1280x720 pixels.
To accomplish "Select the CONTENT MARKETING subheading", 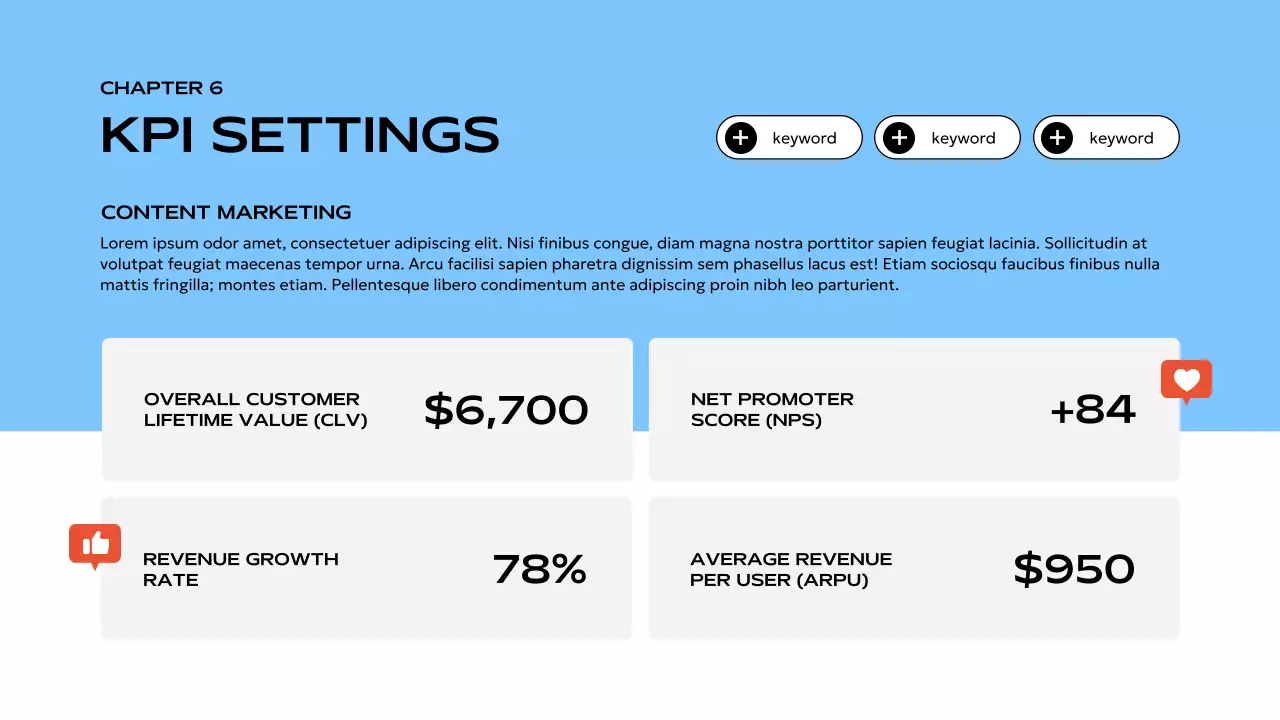I will pyautogui.click(x=226, y=212).
